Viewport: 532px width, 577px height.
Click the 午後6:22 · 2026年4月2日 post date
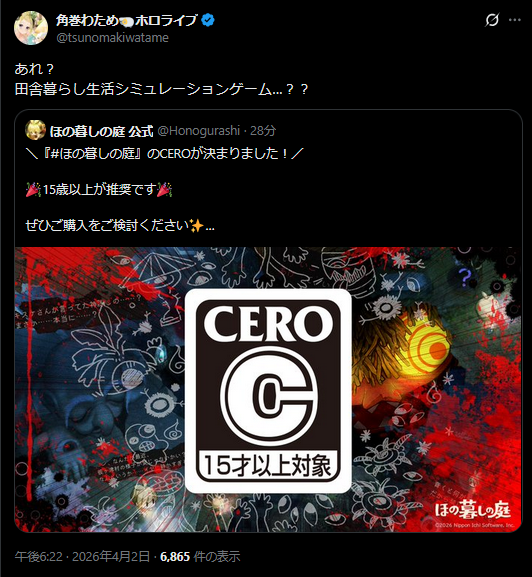tap(82, 556)
